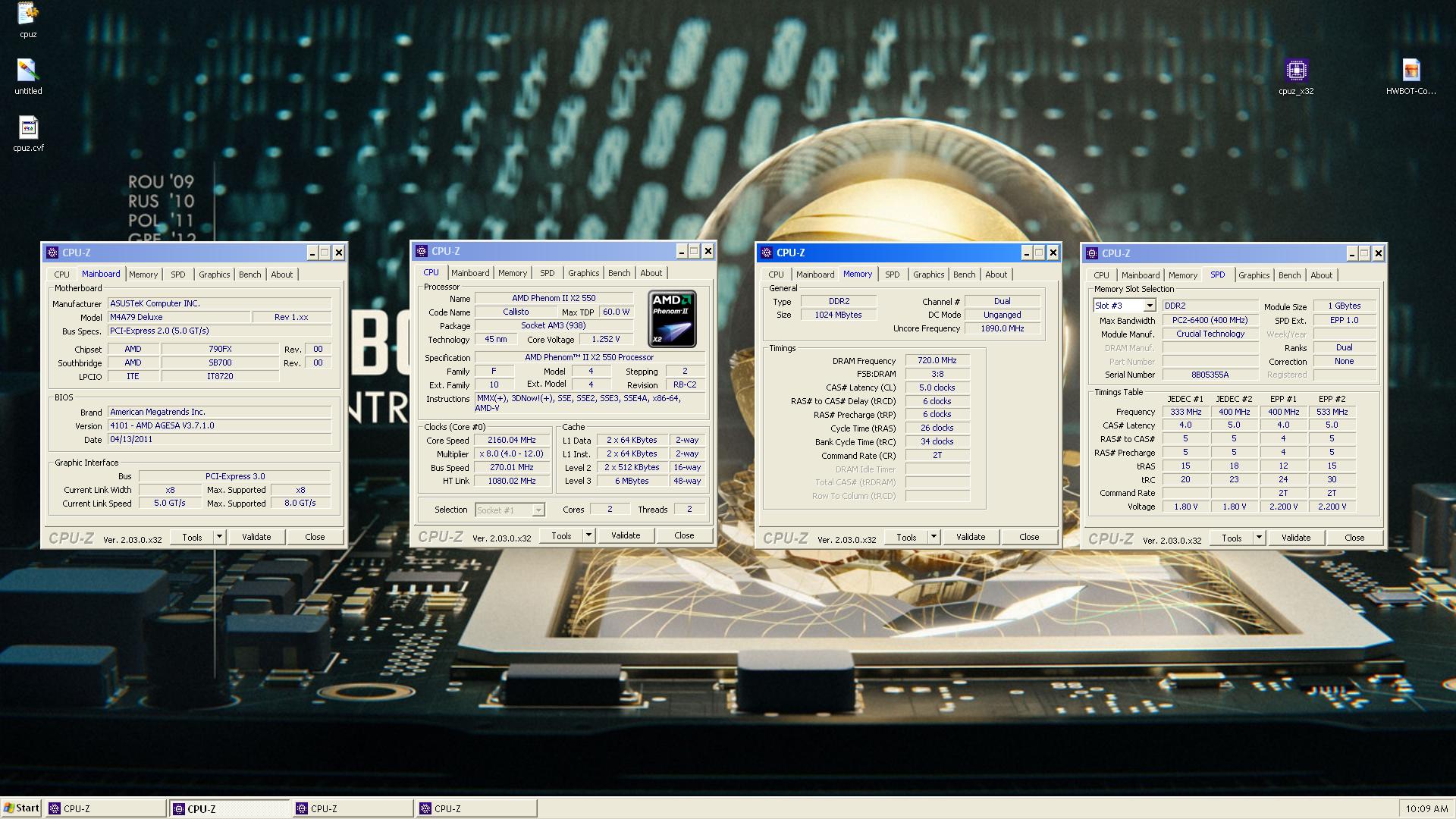Click the DRAM Frequency 720.0 MHz value
The width and height of the screenshot is (1456, 819).
pos(937,360)
